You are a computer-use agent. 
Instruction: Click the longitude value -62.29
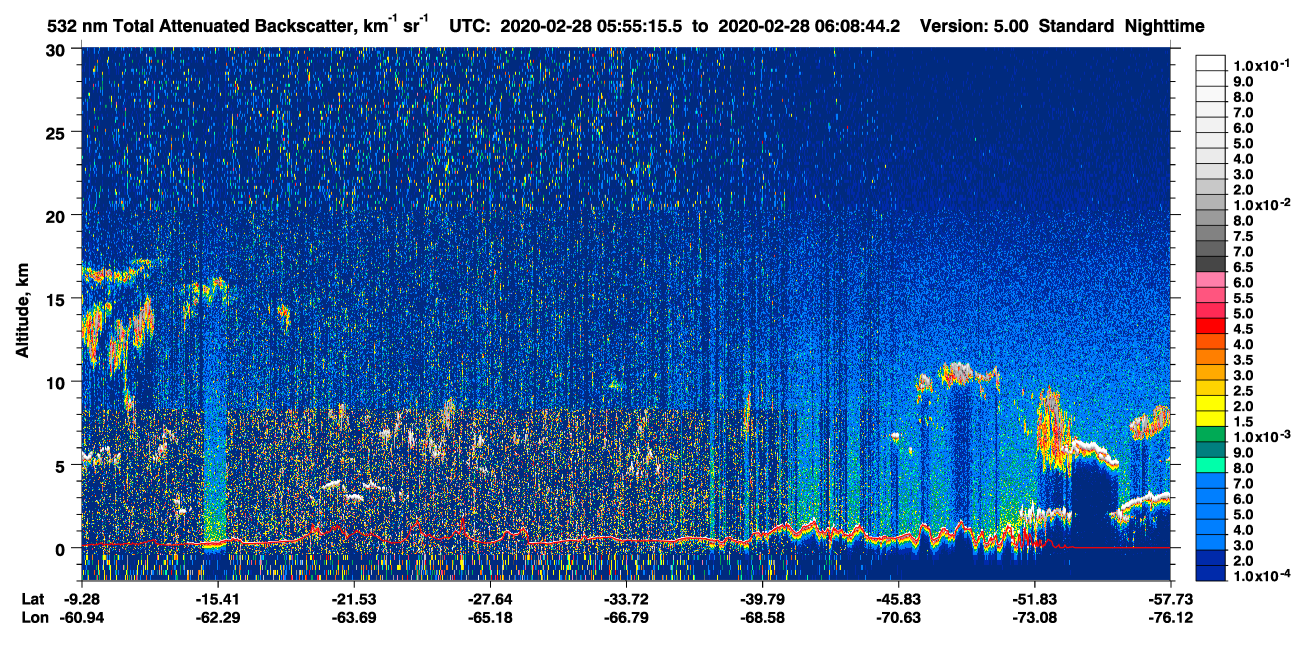pos(216,617)
